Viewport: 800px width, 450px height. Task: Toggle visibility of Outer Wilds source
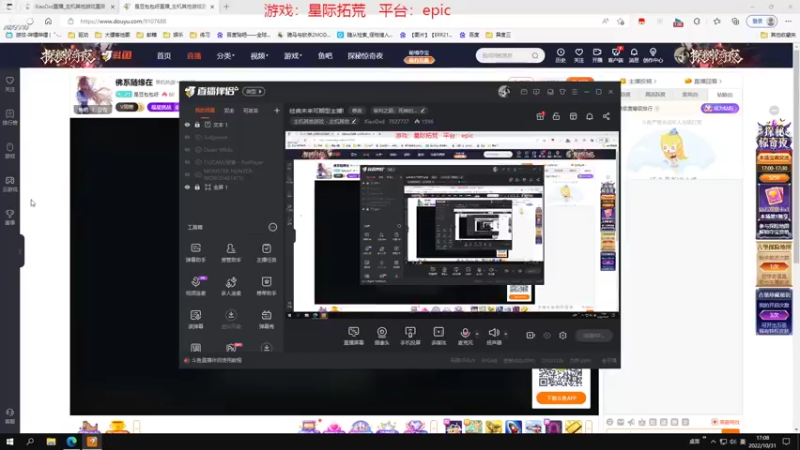pyautogui.click(x=187, y=149)
